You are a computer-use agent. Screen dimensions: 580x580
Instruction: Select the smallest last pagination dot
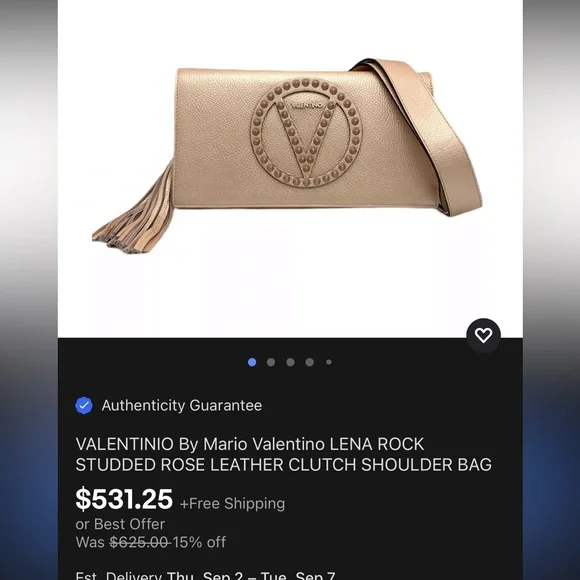pyautogui.click(x=329, y=362)
